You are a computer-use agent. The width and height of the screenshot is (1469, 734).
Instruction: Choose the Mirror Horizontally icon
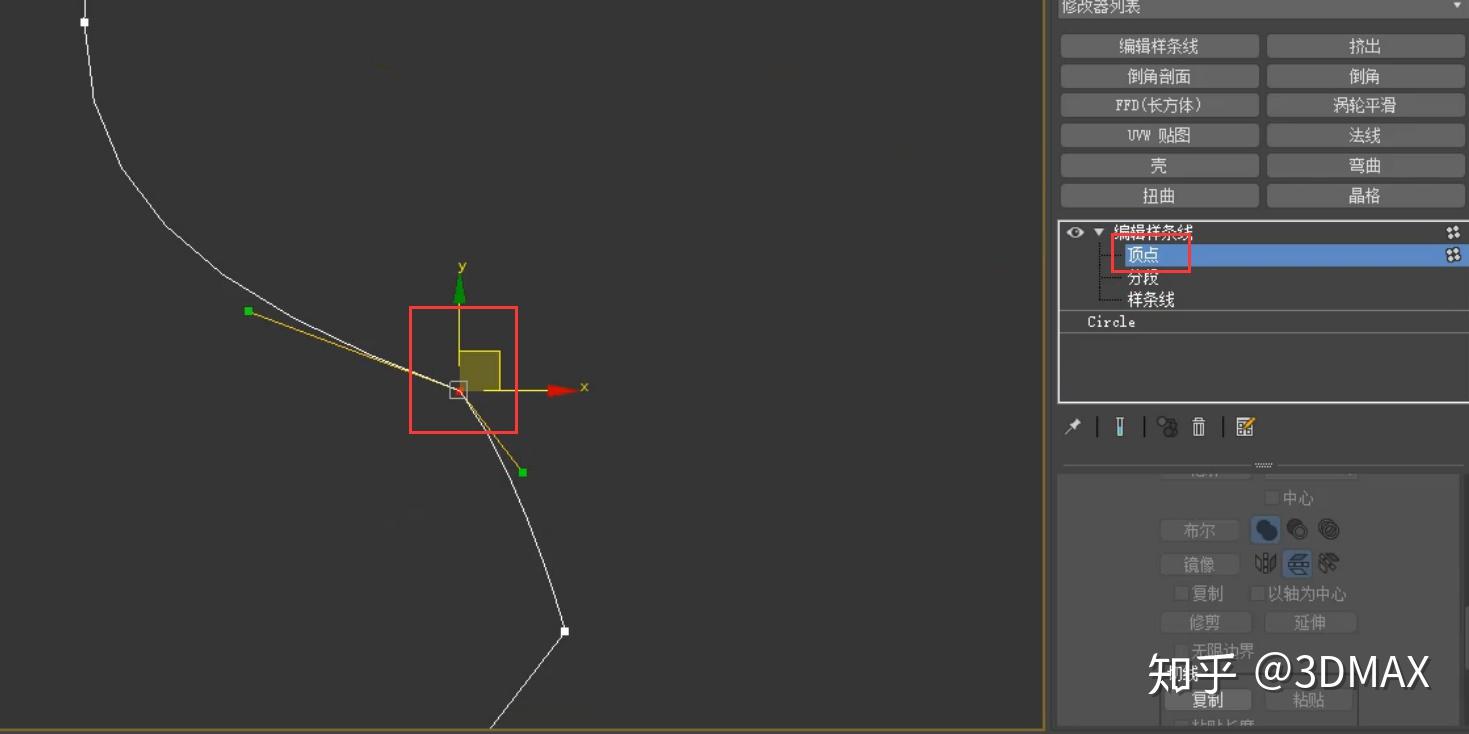[1265, 563]
